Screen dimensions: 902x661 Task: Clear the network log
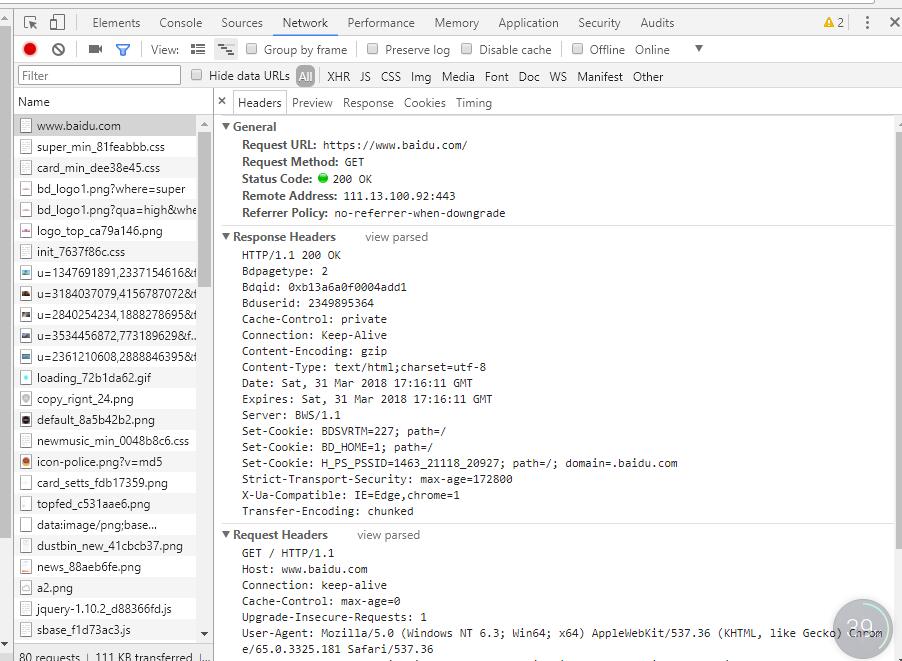(58, 49)
